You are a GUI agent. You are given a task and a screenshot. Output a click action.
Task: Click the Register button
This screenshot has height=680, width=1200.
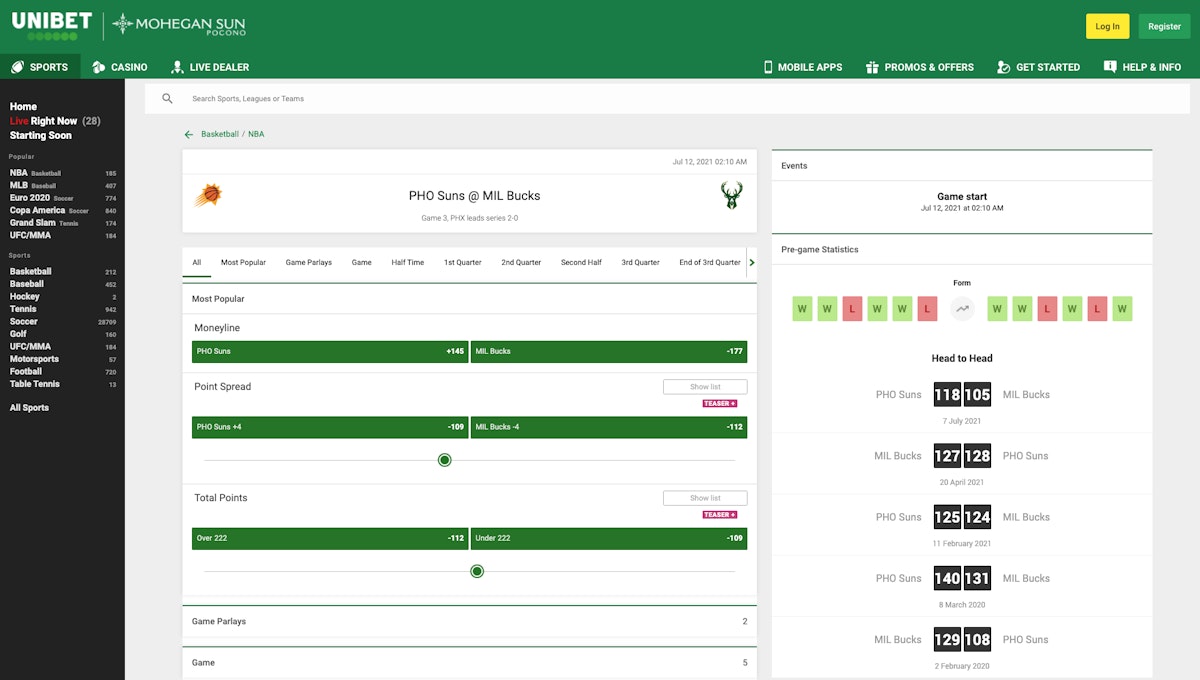[1164, 26]
